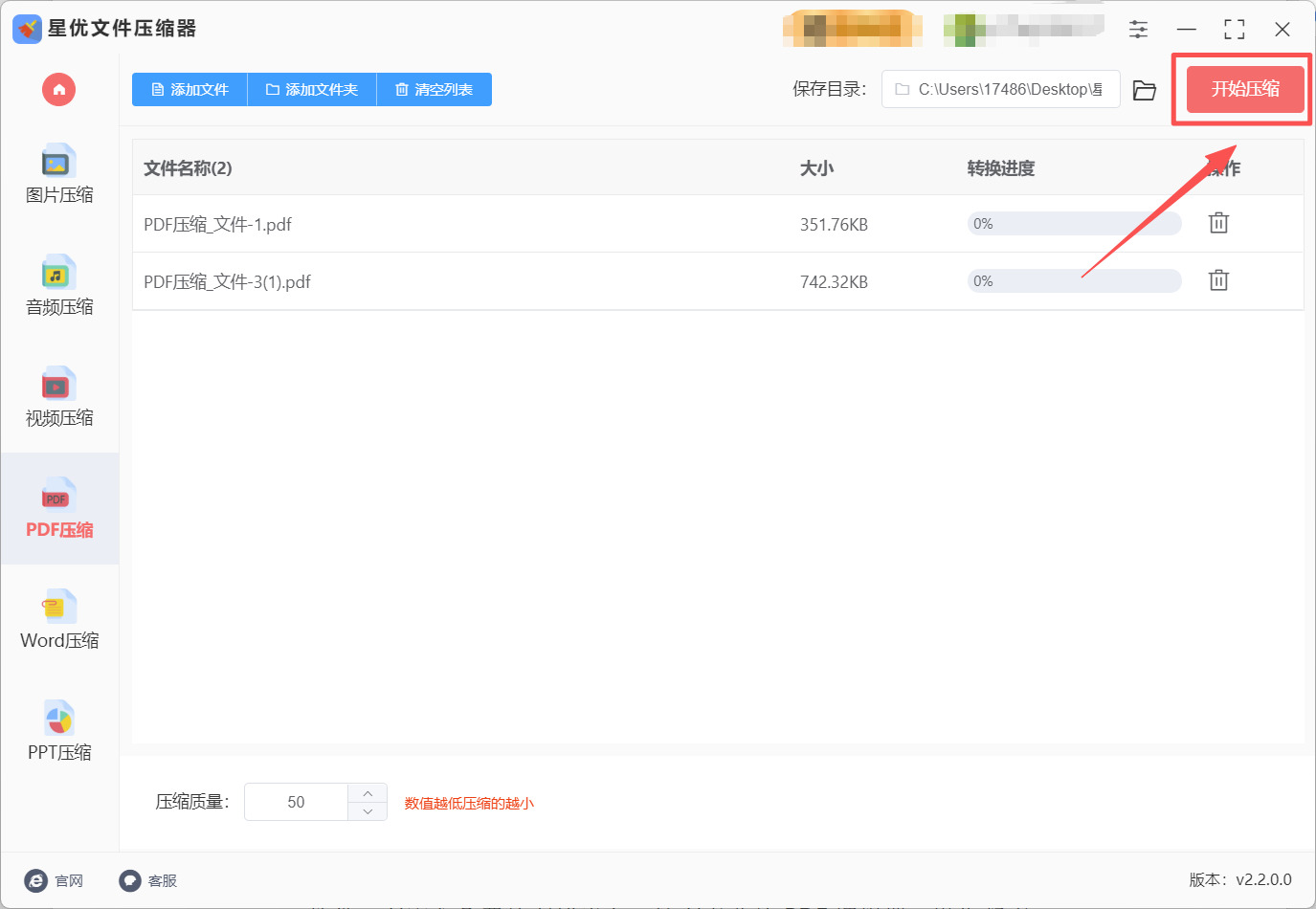Click the compression quality value field
This screenshot has height=909, width=1316.
click(296, 802)
